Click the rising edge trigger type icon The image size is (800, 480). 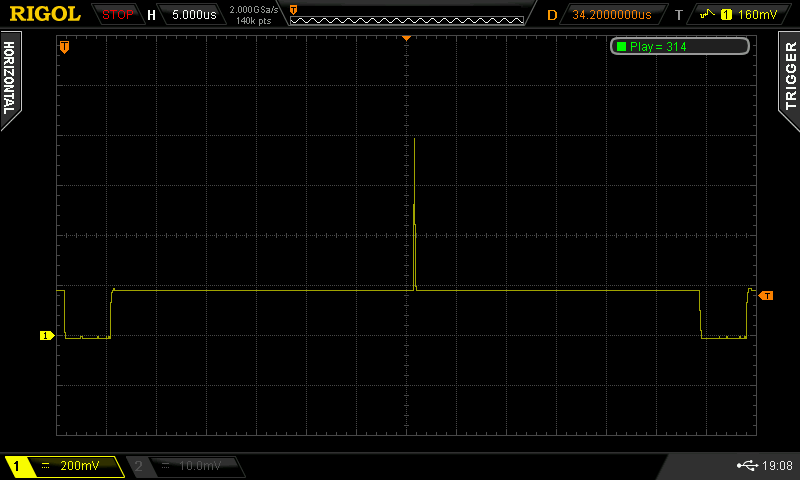tap(706, 15)
